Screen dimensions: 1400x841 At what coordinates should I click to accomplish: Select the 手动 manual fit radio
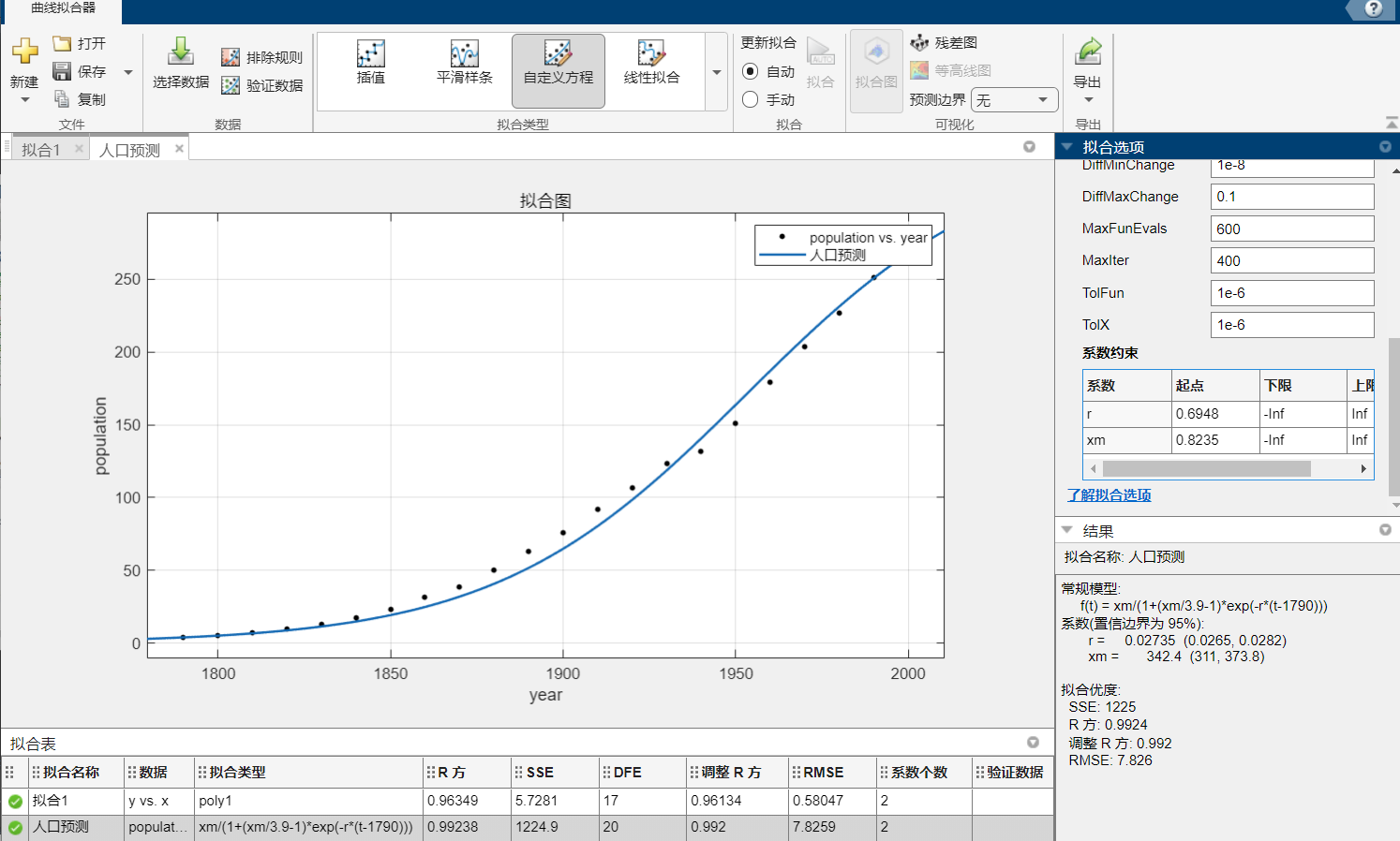pyautogui.click(x=750, y=99)
